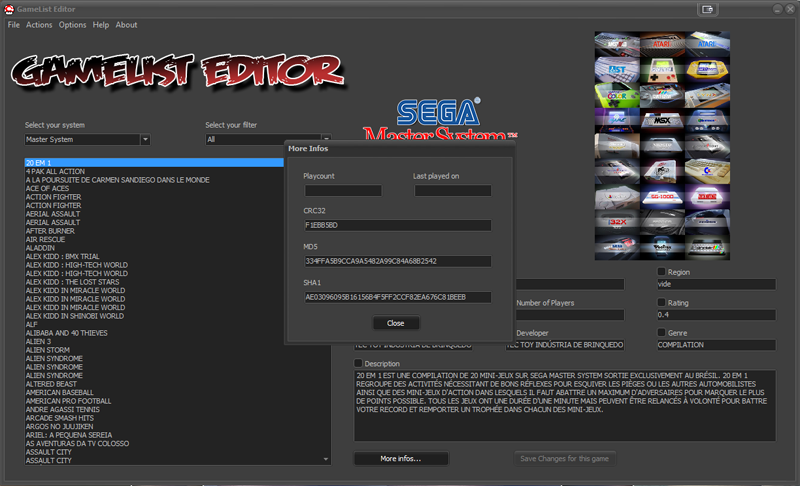
Task: Select the Vectrex system thumbnail
Action: (x=662, y=247)
